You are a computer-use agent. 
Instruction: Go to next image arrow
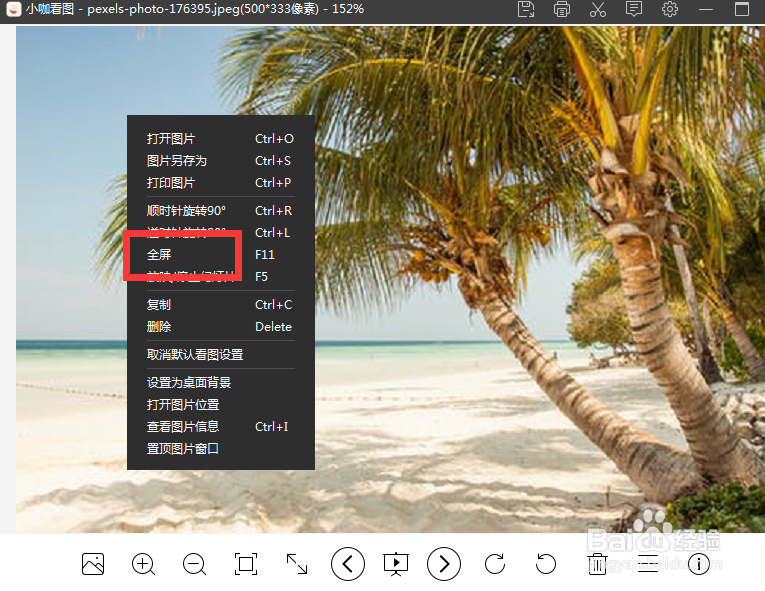click(x=443, y=564)
